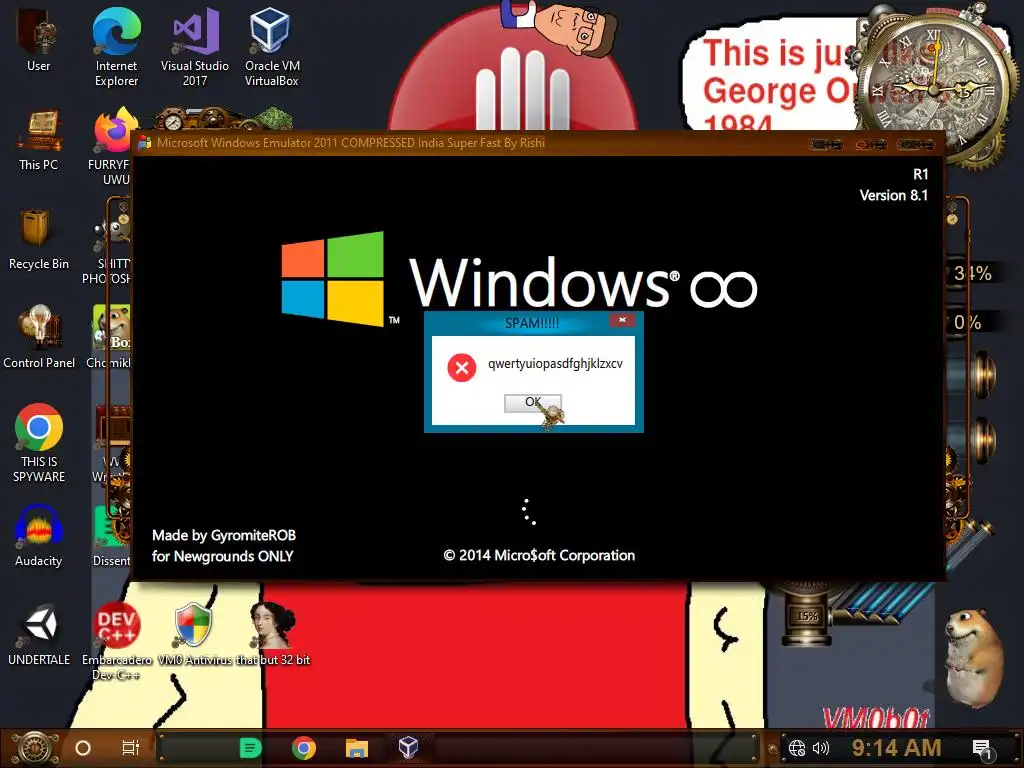Switch to Chrome on the taskbar
Viewport: 1024px width, 768px height.
(304, 748)
